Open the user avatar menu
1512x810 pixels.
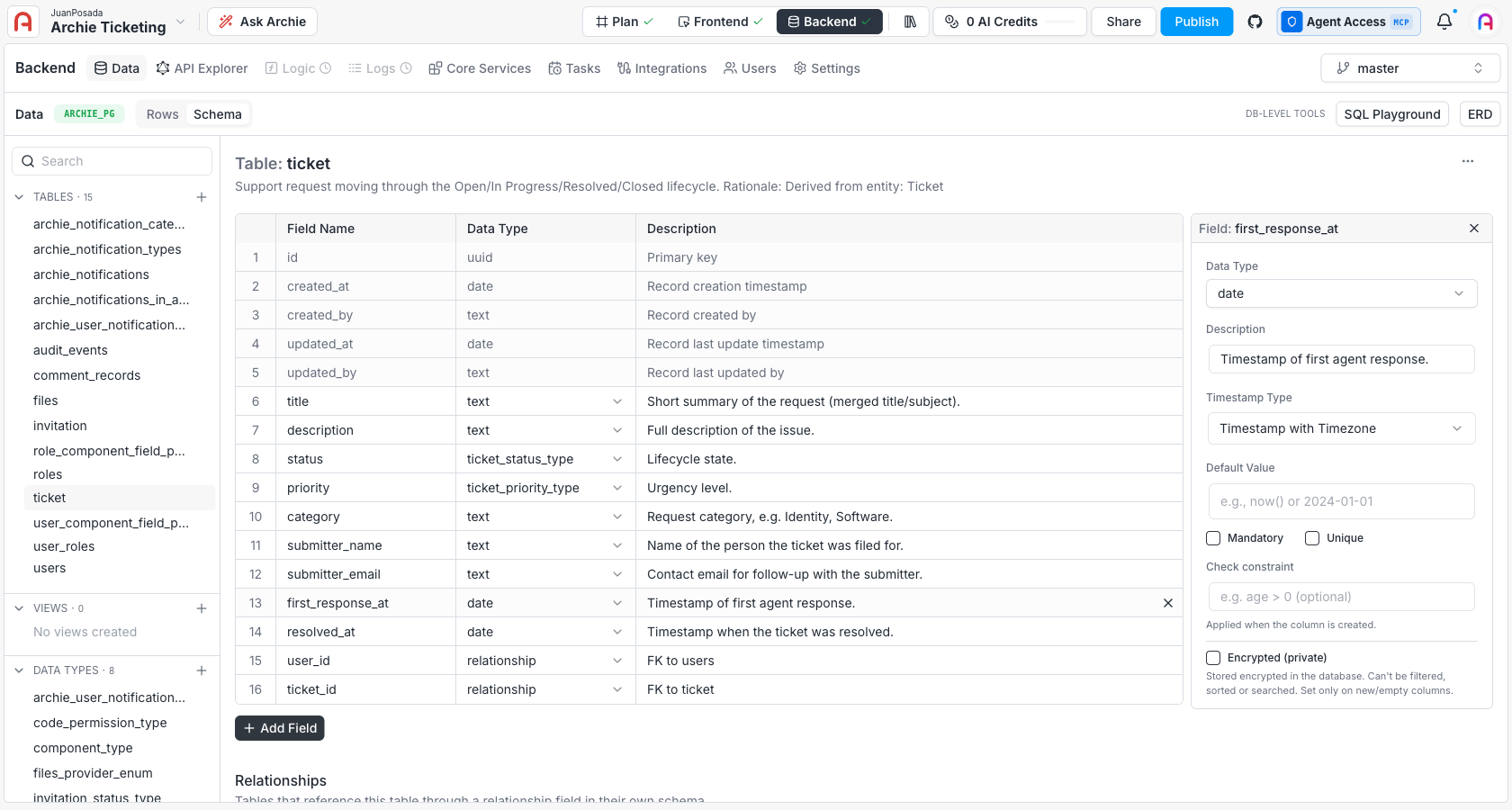pyautogui.click(x=1486, y=22)
